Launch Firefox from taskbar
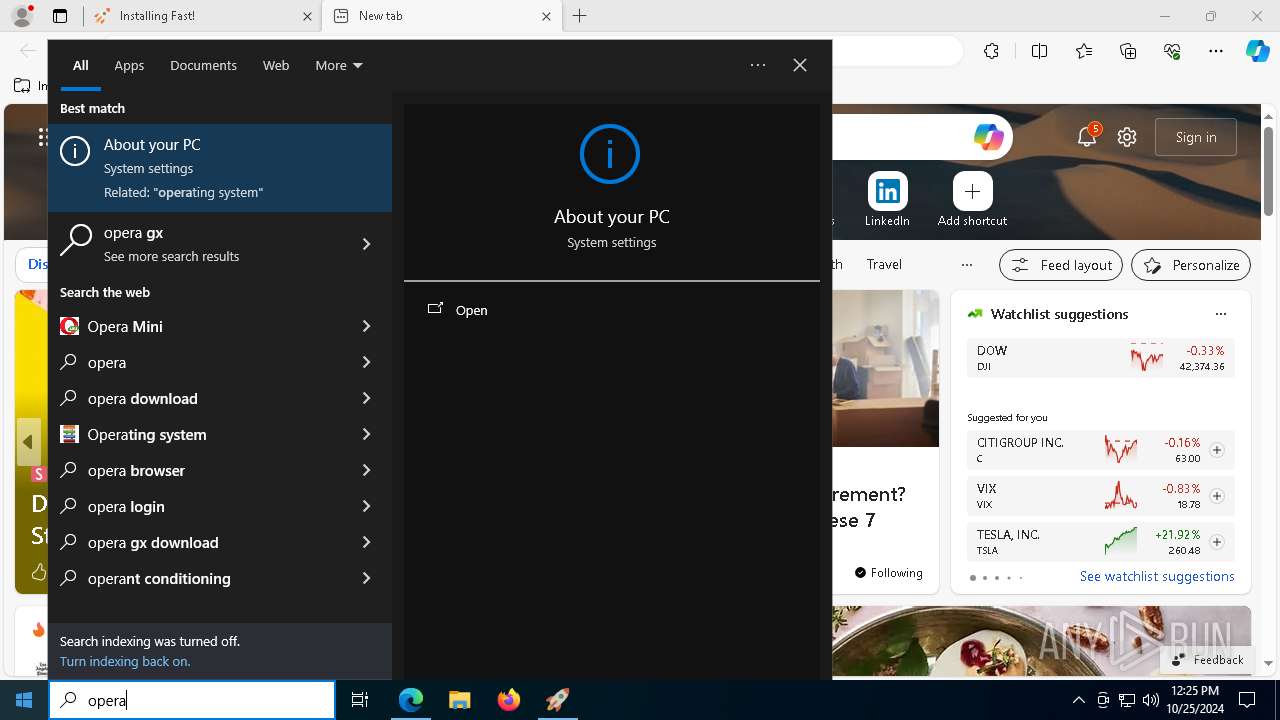 pyautogui.click(x=508, y=700)
